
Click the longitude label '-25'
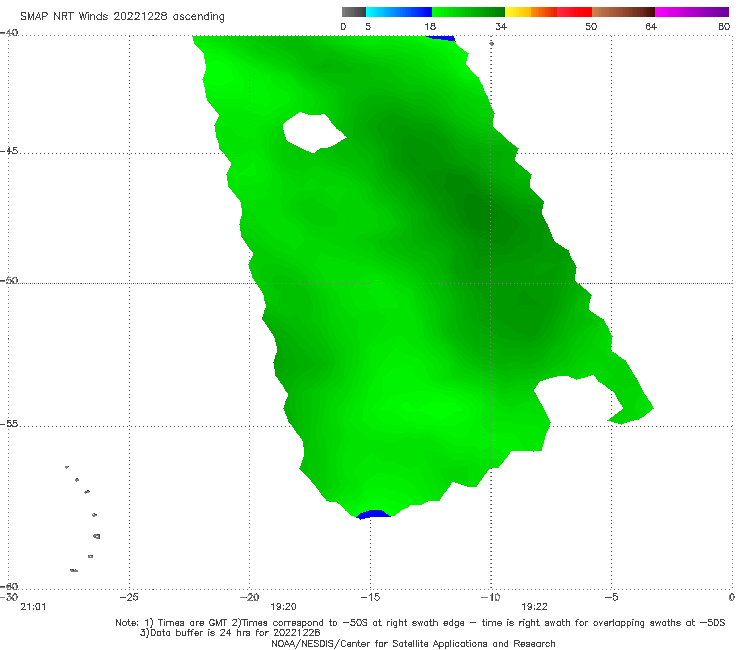129,597
